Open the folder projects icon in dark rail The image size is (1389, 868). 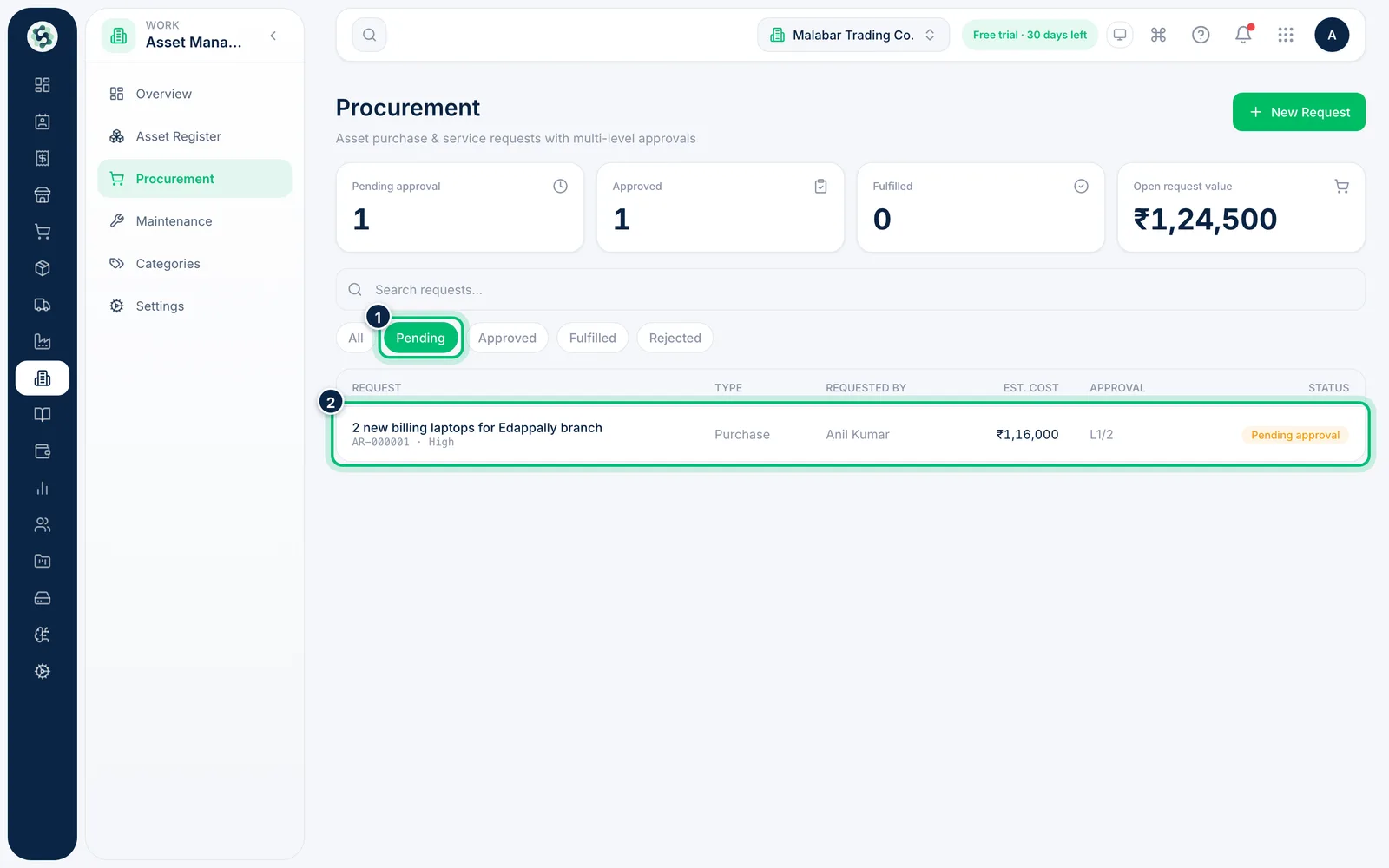[42, 562]
